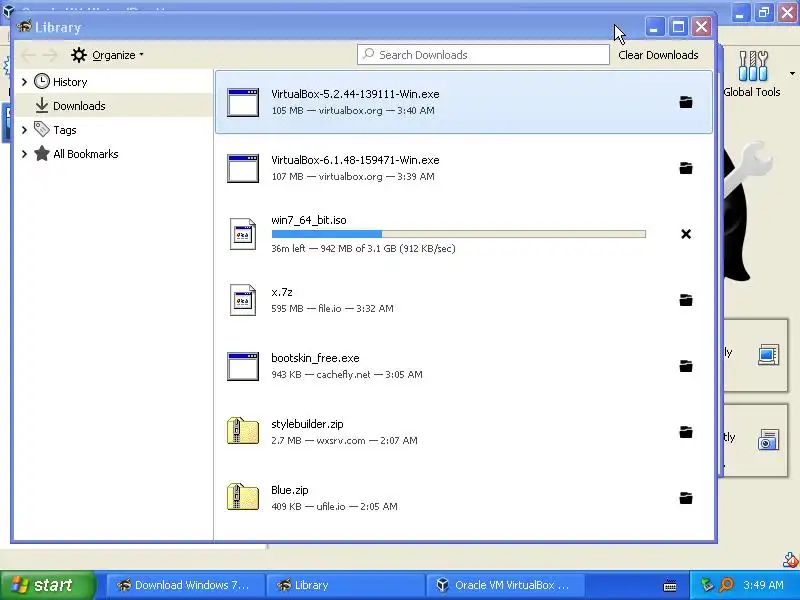The width and height of the screenshot is (800, 600).
Task: Click the x.7z file icon
Action: (243, 300)
